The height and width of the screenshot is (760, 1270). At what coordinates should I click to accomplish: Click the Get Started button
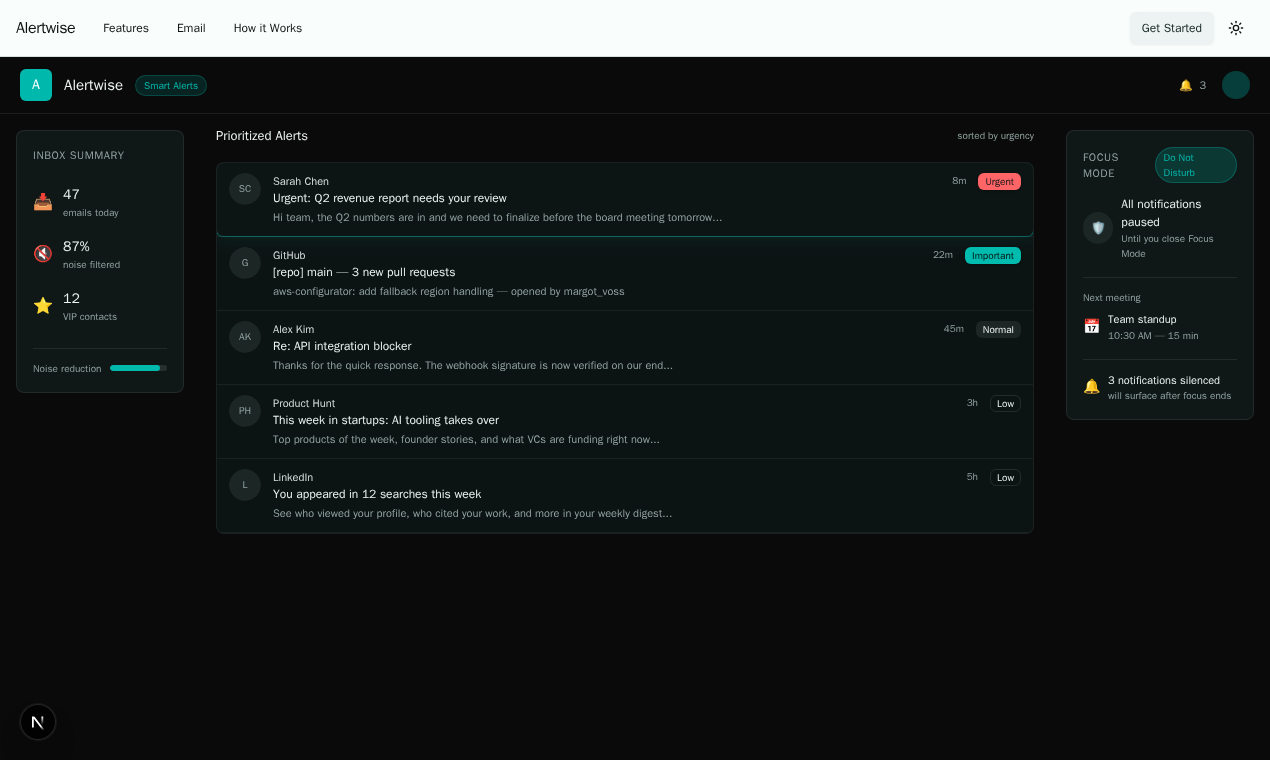pos(1172,28)
